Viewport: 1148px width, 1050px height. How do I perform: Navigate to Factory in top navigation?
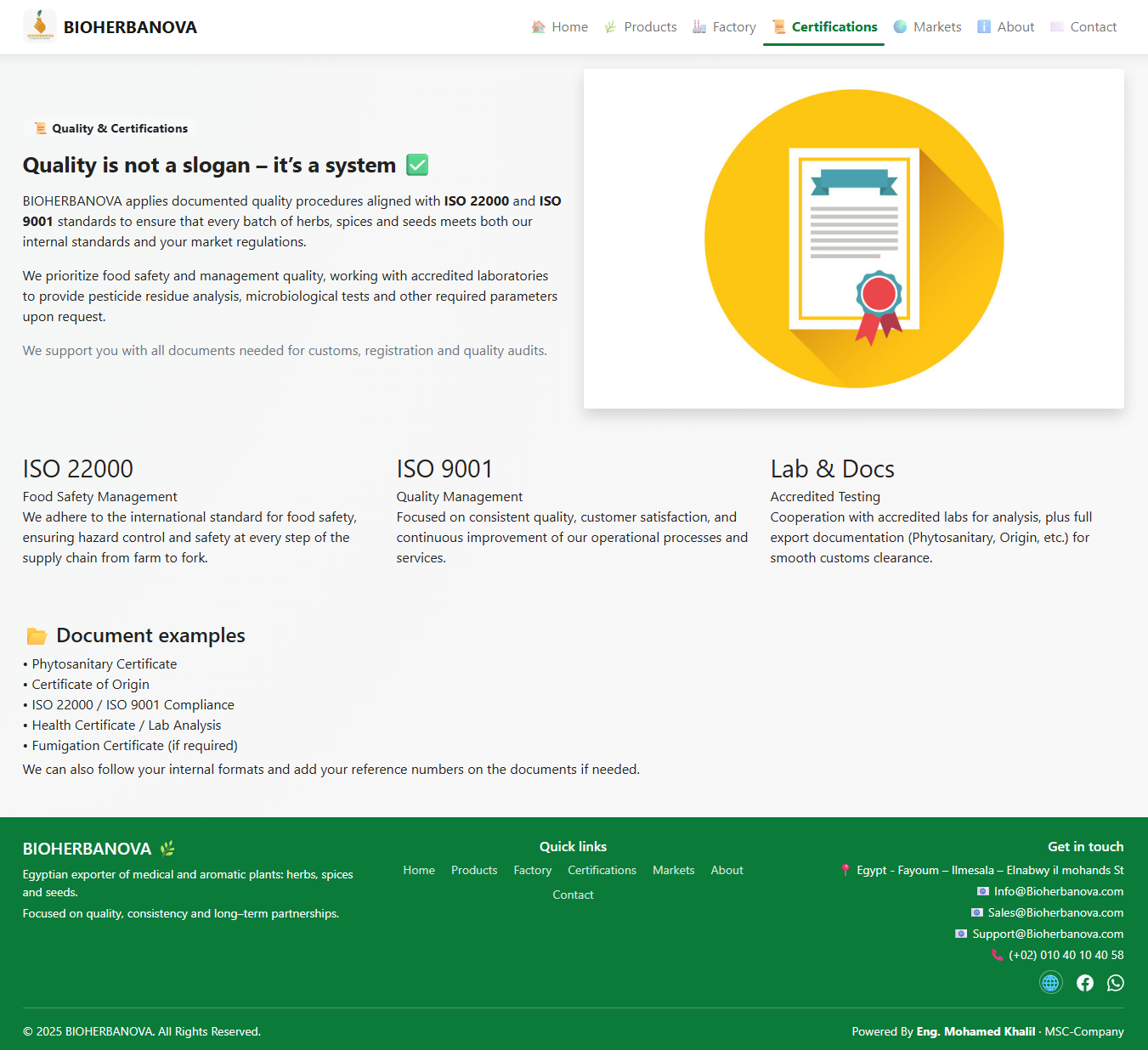[725, 27]
